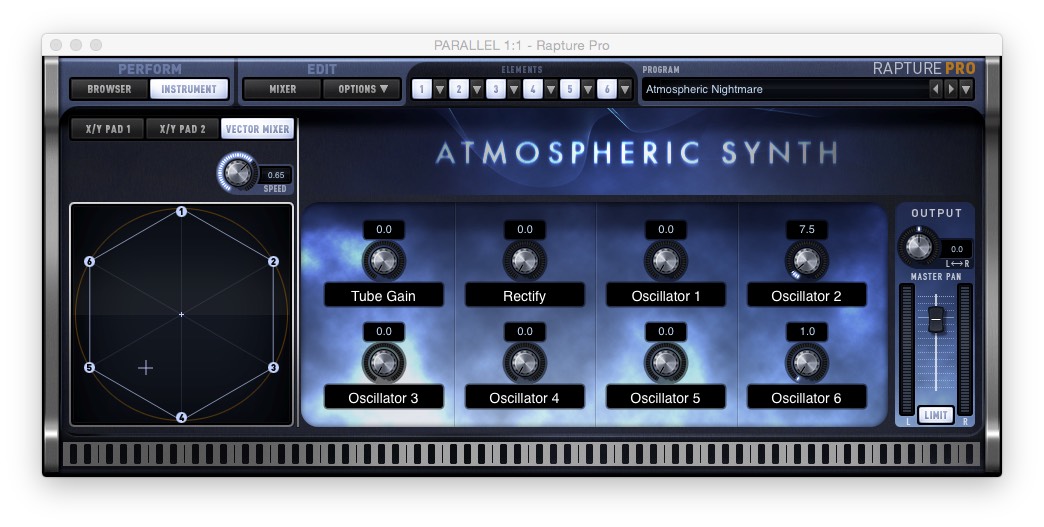Switch to X/Y Pad 2 tab
The image size is (1044, 527).
coord(182,129)
